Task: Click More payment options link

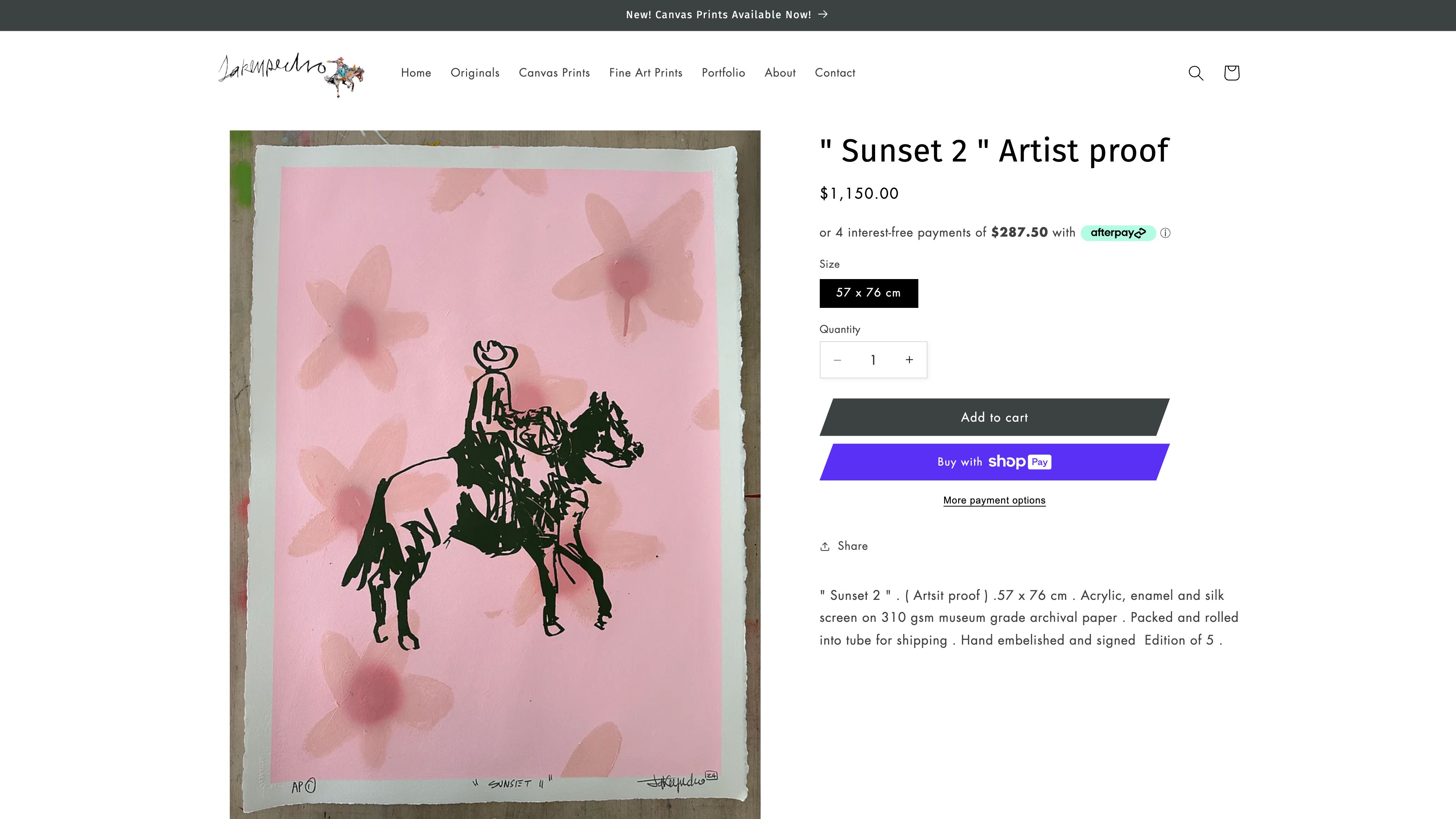Action: point(994,500)
